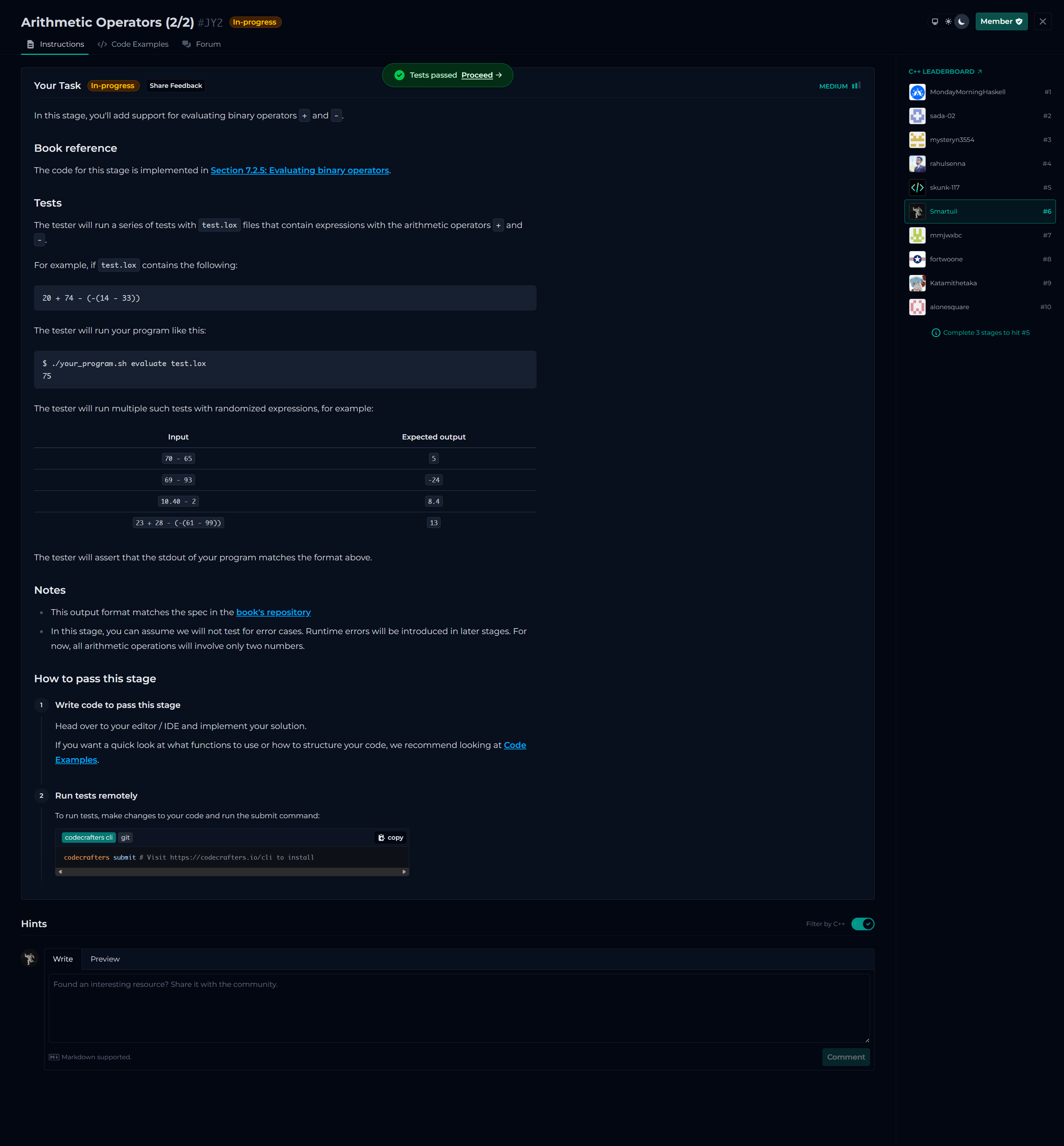Toggle the Filter by C++ switch
The image size is (1064, 1146).
click(863, 924)
